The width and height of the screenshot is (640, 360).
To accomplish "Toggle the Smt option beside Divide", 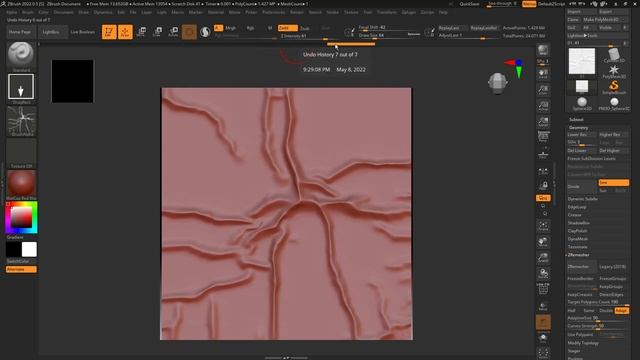I will [x=613, y=182].
